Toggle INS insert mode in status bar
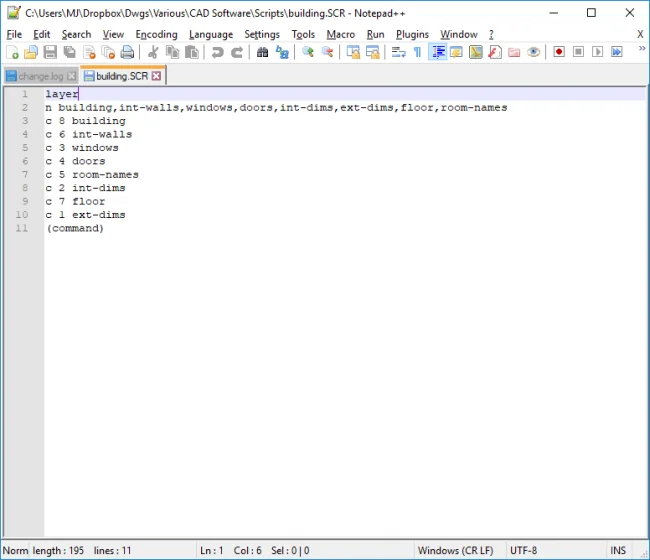650x560 pixels. point(618,550)
